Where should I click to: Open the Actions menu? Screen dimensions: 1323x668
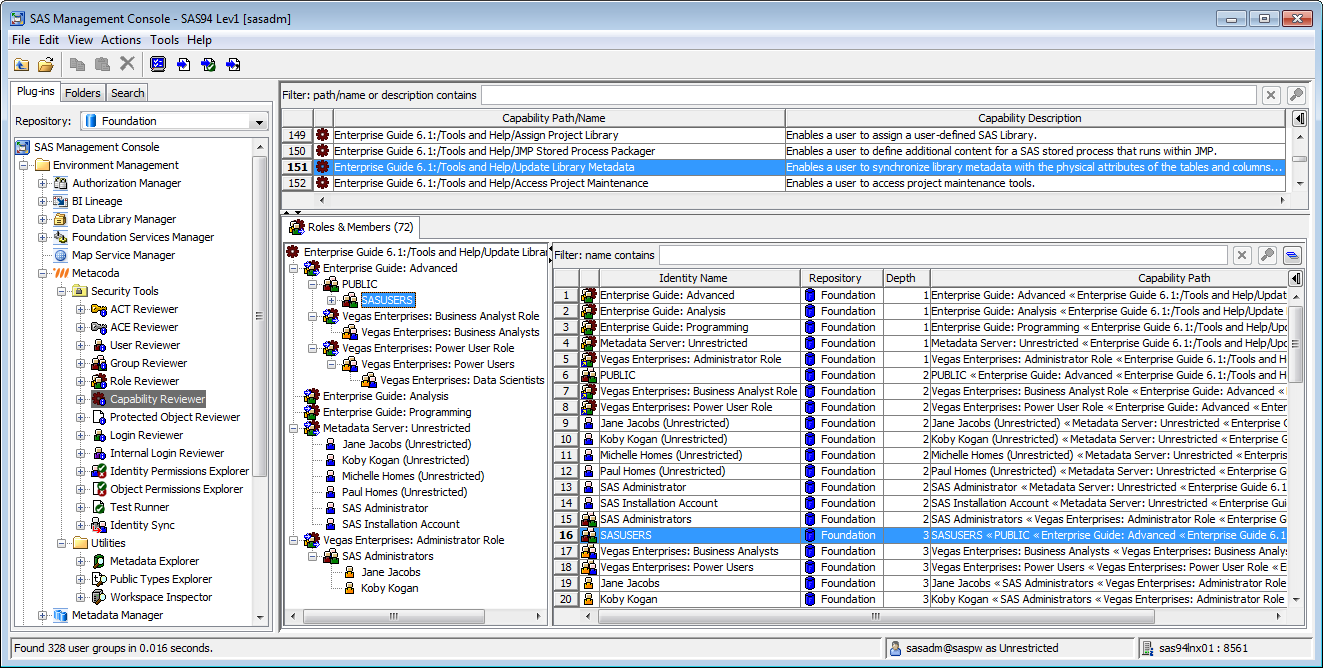pos(121,40)
